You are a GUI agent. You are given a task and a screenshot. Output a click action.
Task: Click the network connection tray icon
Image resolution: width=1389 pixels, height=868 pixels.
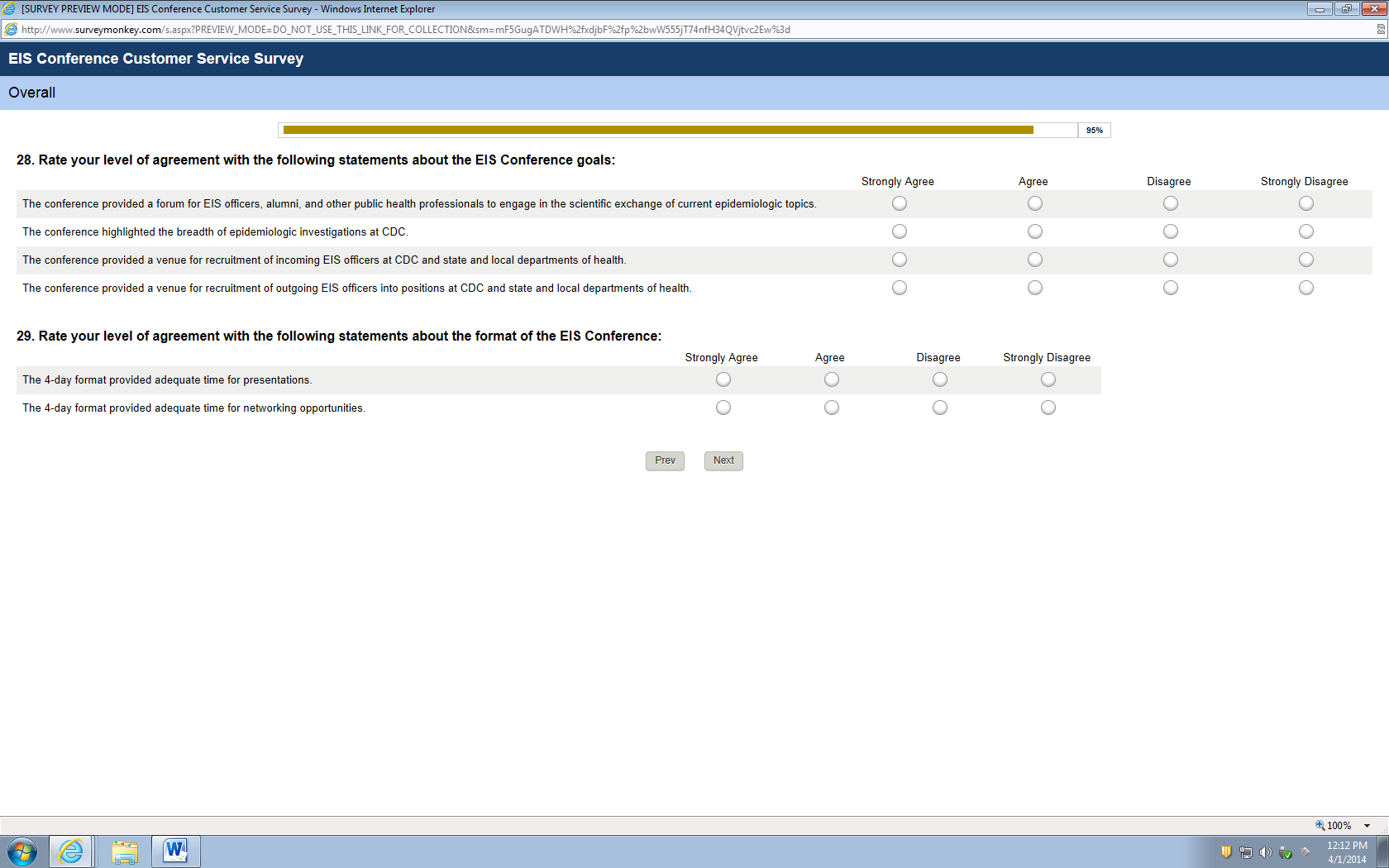point(1245,852)
